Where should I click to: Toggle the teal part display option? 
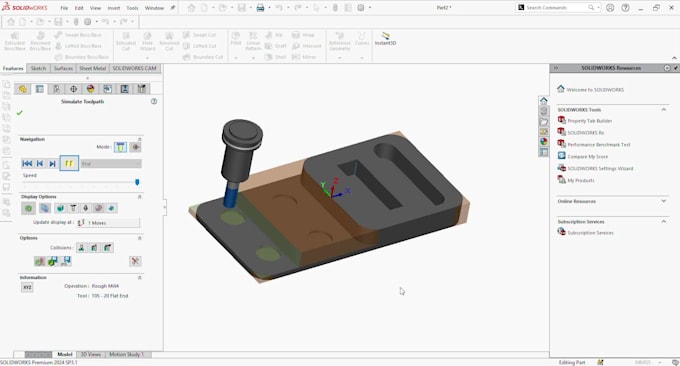click(x=60, y=209)
